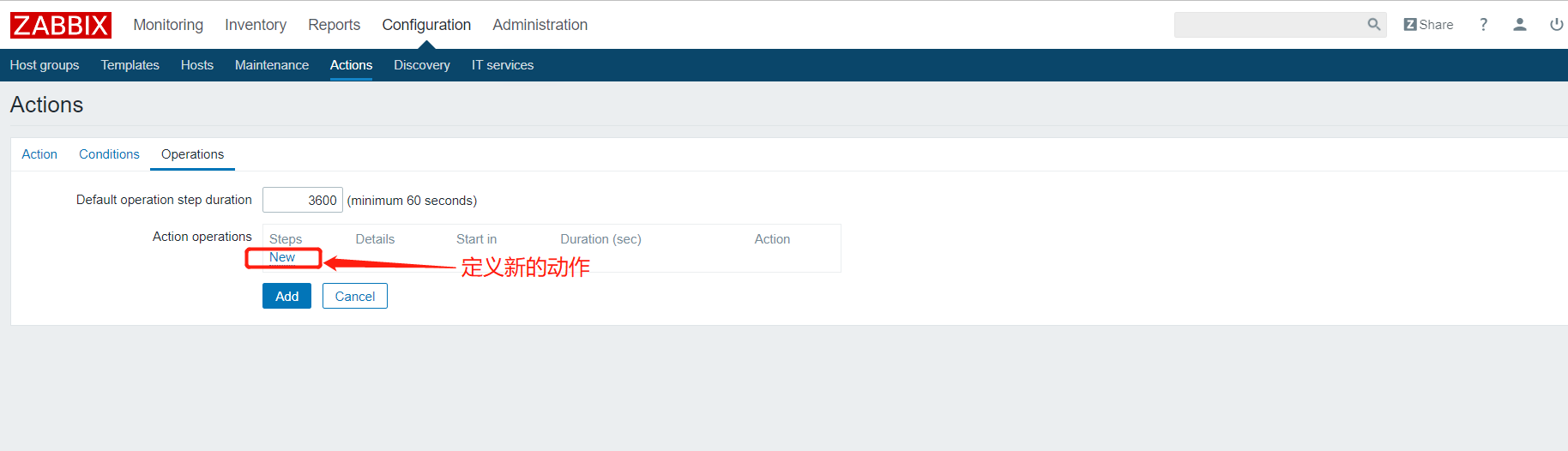The image size is (1568, 451).
Task: Click the New operation link
Action: [x=282, y=257]
